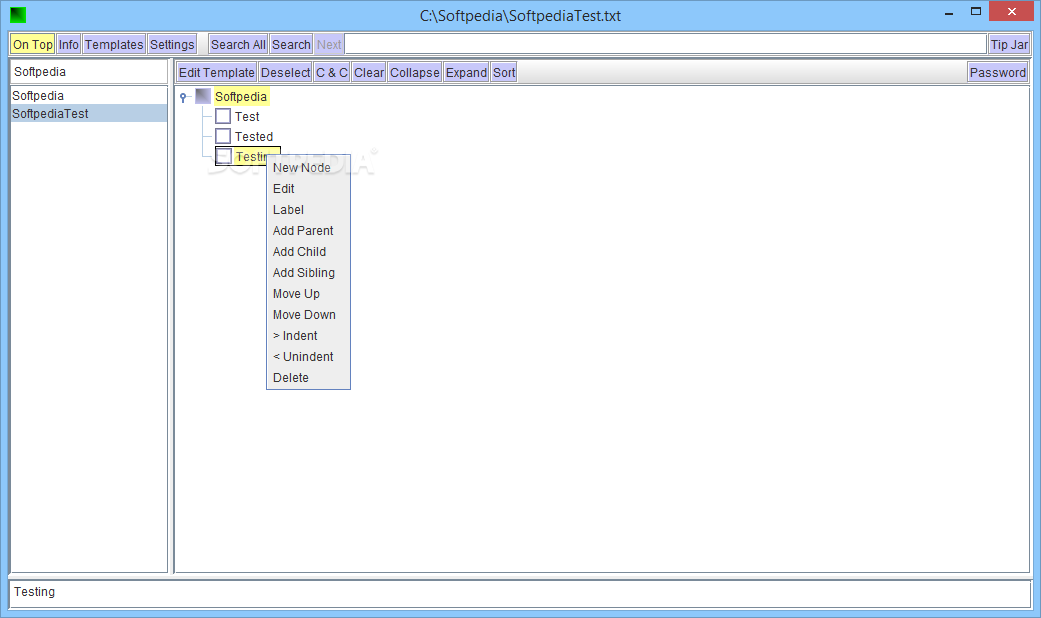Toggle the On Top button
1041x618 pixels.
pyautogui.click(x=33, y=44)
